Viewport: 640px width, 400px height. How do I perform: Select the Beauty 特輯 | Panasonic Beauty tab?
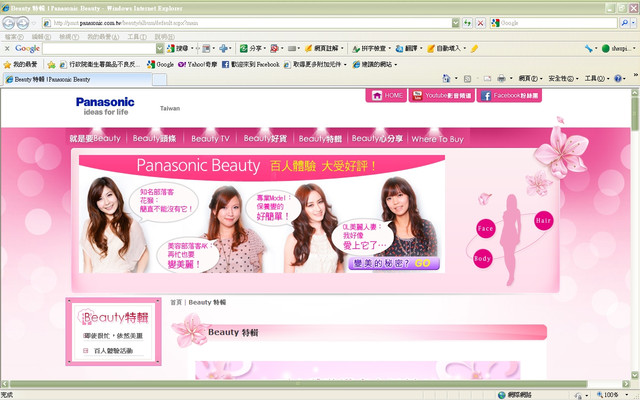click(x=77, y=79)
